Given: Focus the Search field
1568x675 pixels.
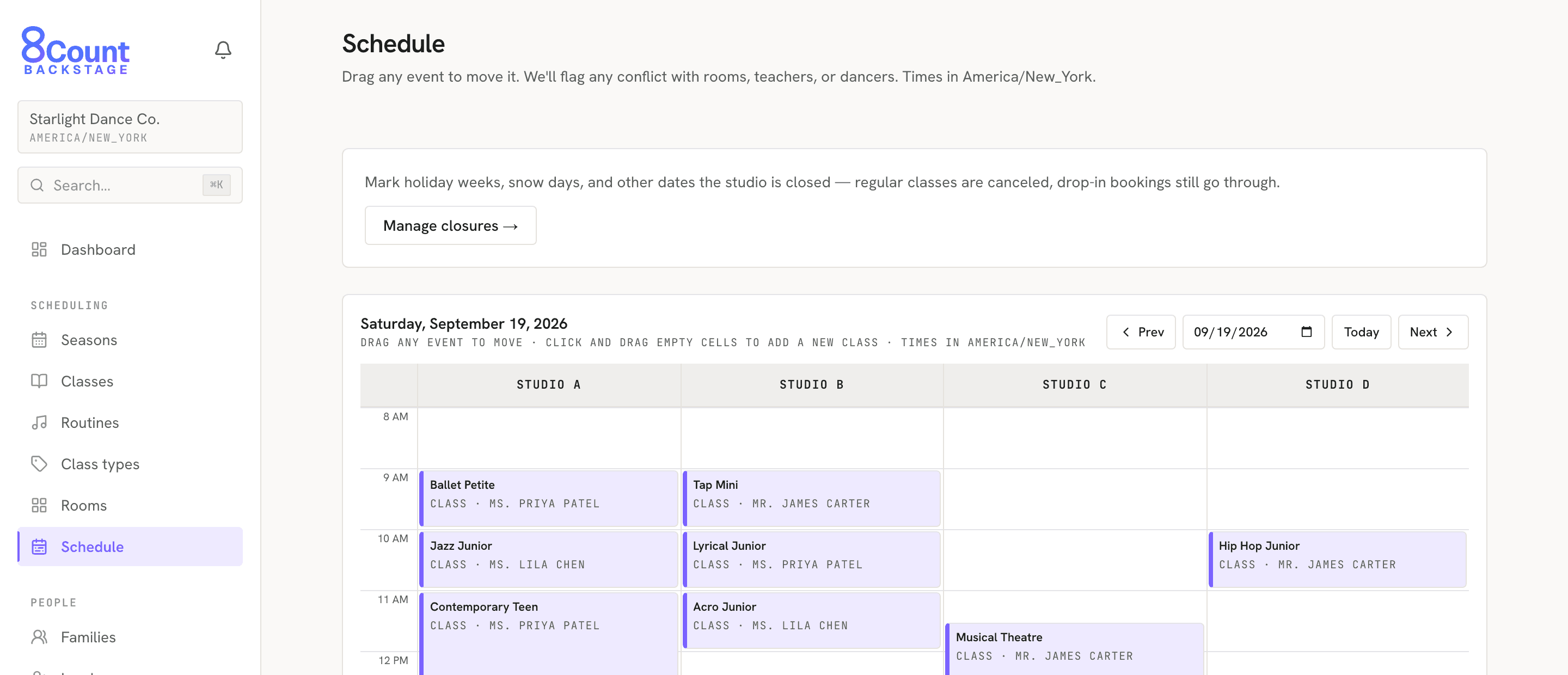Looking at the screenshot, I should 130,185.
